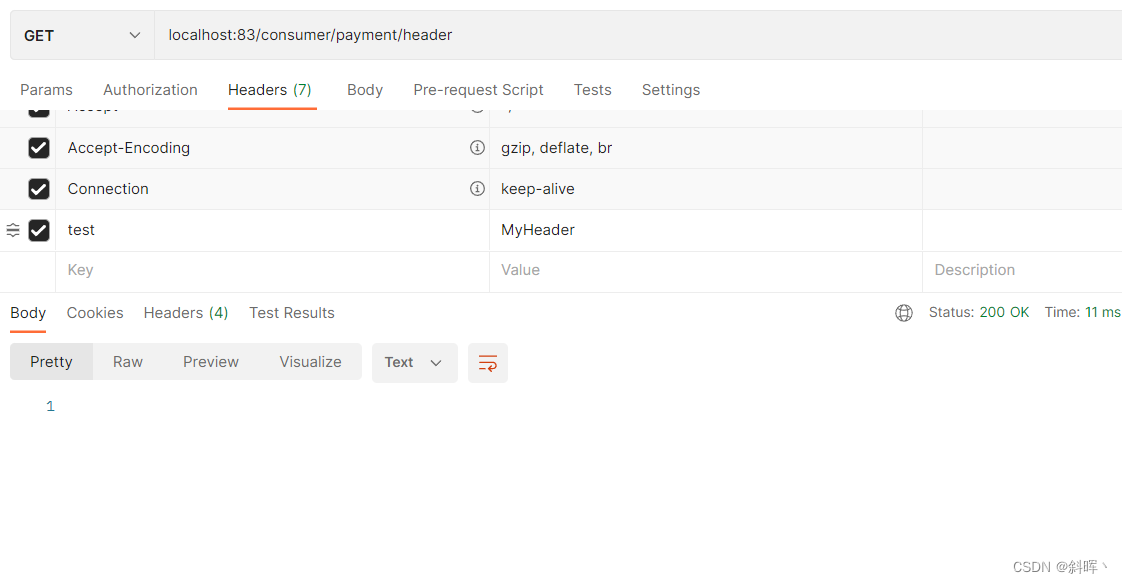Click the Preview response button
This screenshot has width=1122, height=583.
click(x=210, y=361)
